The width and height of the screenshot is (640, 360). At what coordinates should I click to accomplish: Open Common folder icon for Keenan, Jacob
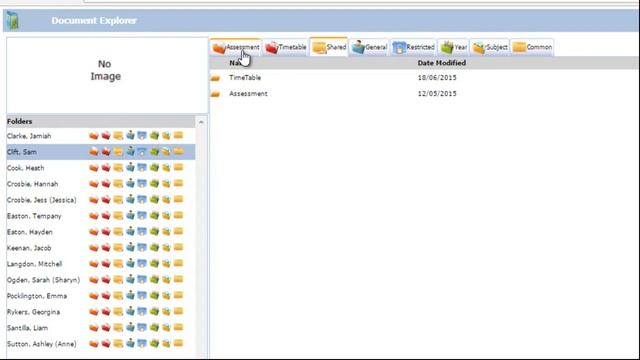coord(178,247)
